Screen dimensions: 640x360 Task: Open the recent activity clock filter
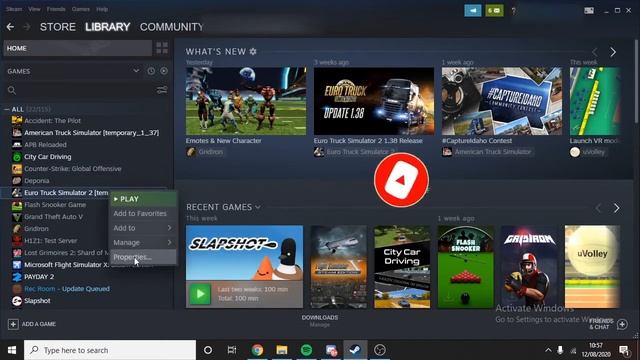pyautogui.click(x=151, y=71)
